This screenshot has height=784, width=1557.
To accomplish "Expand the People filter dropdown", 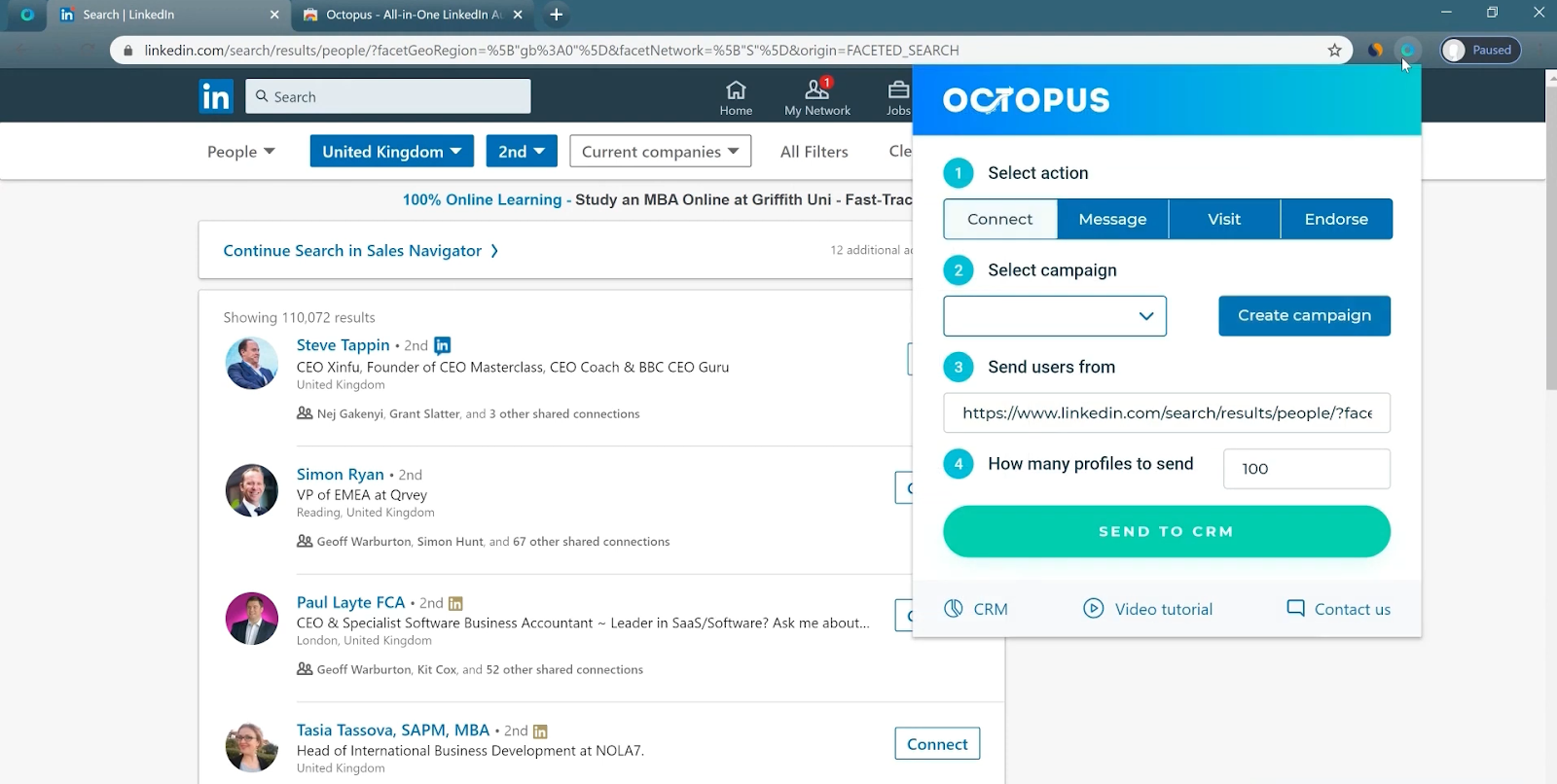I will pos(241,152).
